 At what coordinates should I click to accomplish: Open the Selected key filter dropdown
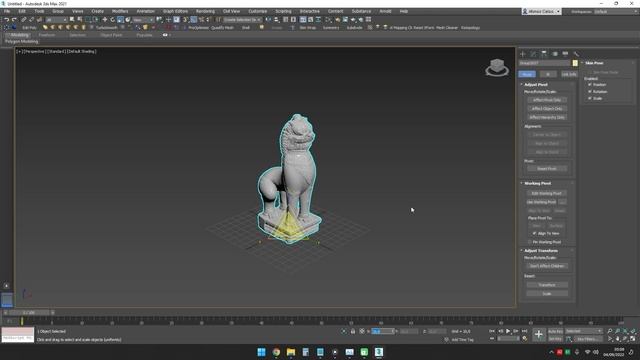584,331
